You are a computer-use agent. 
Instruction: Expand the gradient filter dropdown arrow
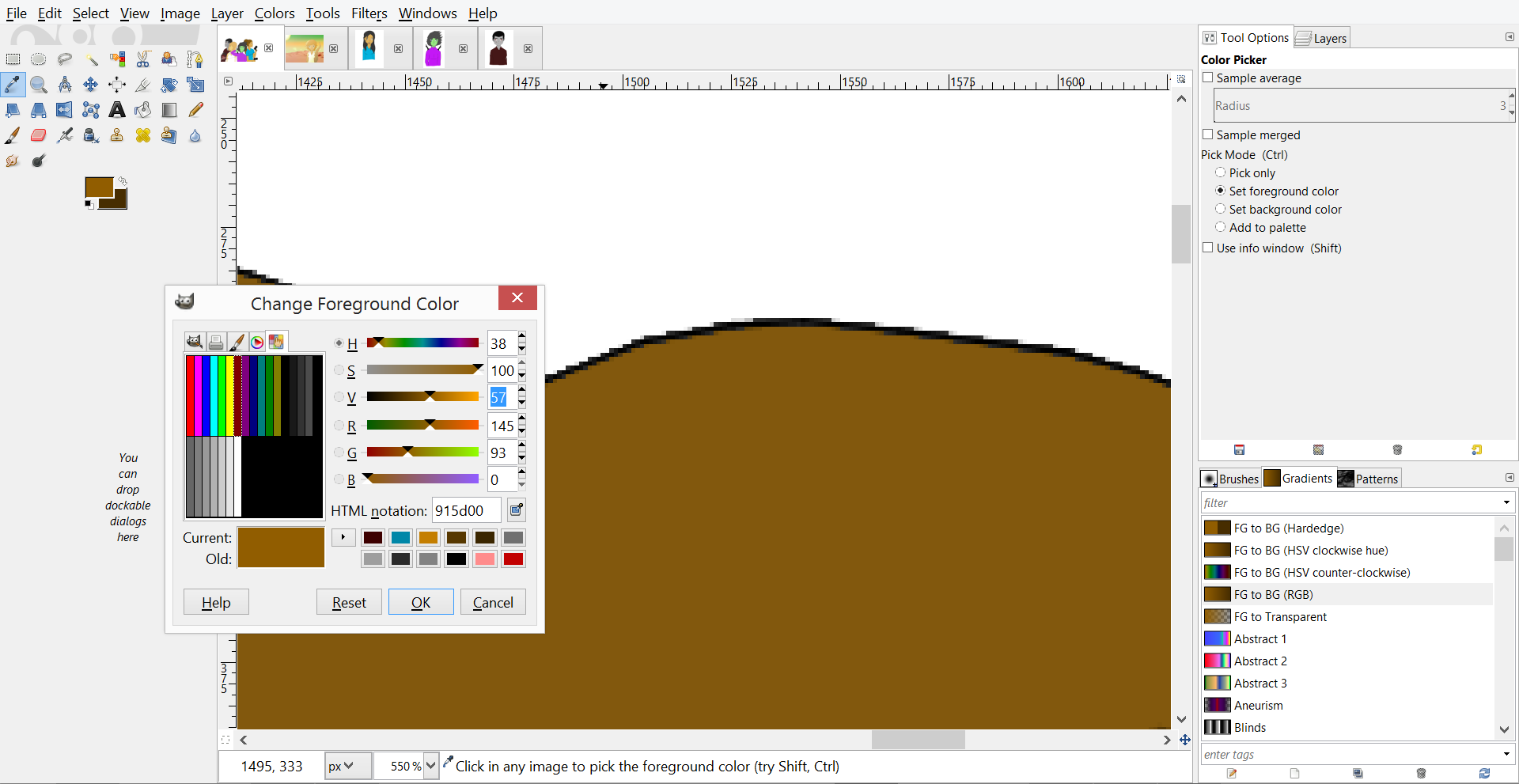[x=1506, y=503]
